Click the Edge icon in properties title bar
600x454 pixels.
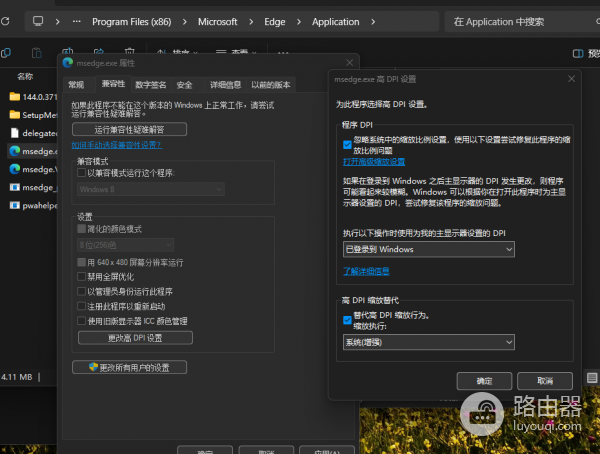point(68,63)
